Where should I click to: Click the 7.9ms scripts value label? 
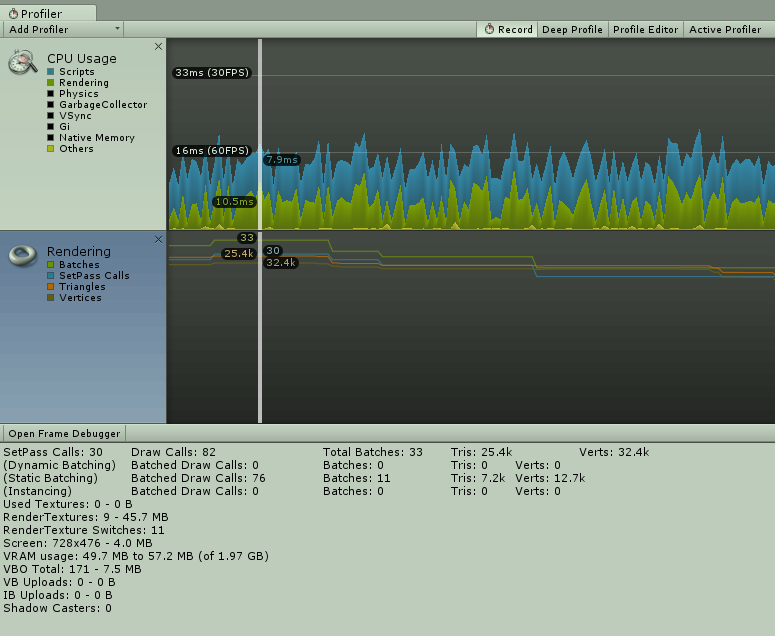tap(282, 160)
